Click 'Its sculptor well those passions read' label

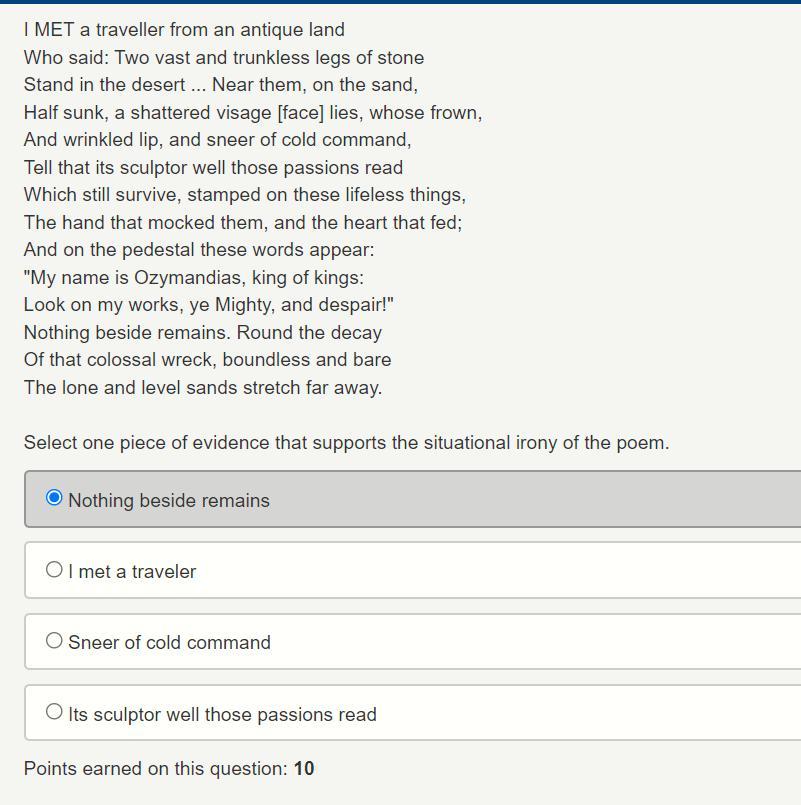pos(222,714)
